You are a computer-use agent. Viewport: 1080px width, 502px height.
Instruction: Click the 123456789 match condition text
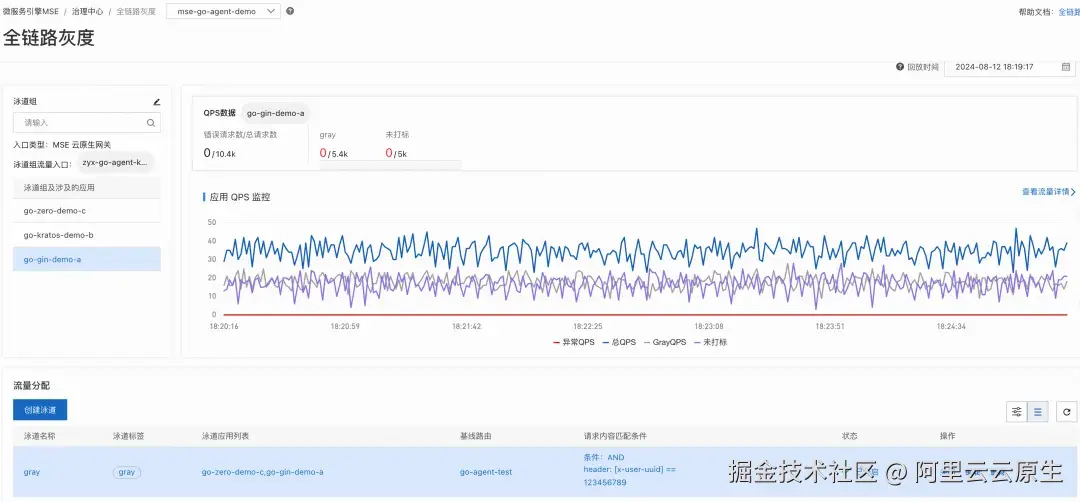pyautogui.click(x=605, y=483)
